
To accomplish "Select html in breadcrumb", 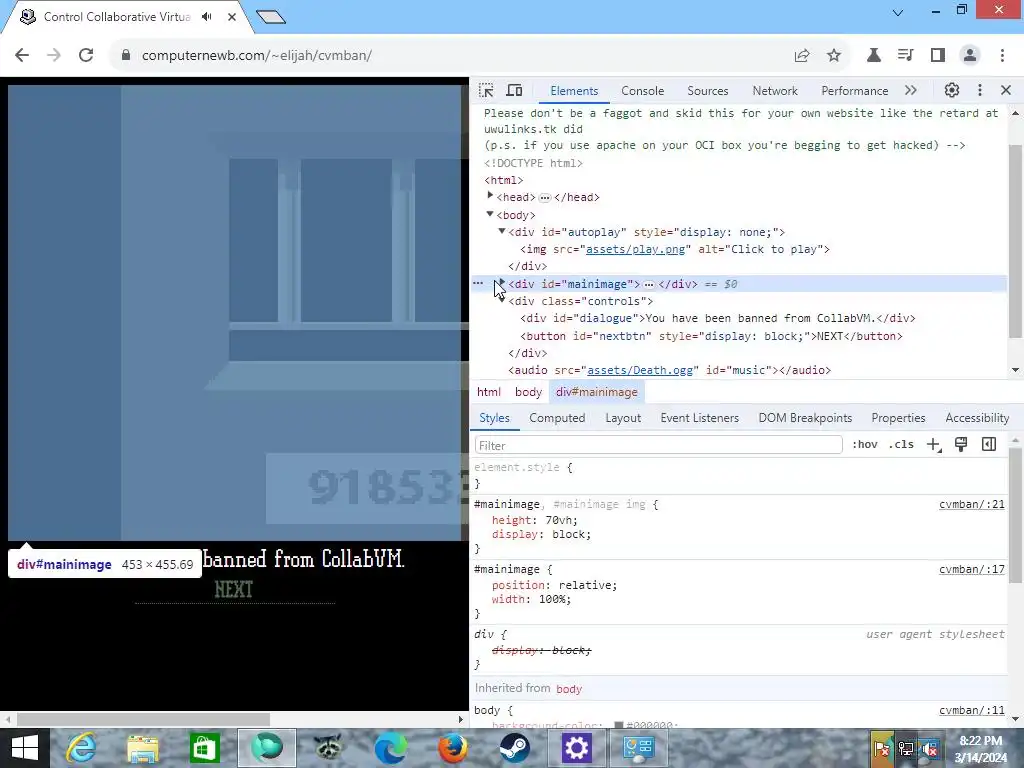I will pos(488,392).
